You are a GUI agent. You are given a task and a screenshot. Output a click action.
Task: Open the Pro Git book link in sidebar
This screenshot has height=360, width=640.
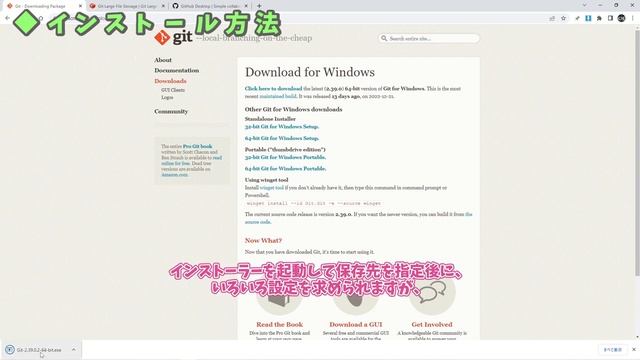(198, 146)
